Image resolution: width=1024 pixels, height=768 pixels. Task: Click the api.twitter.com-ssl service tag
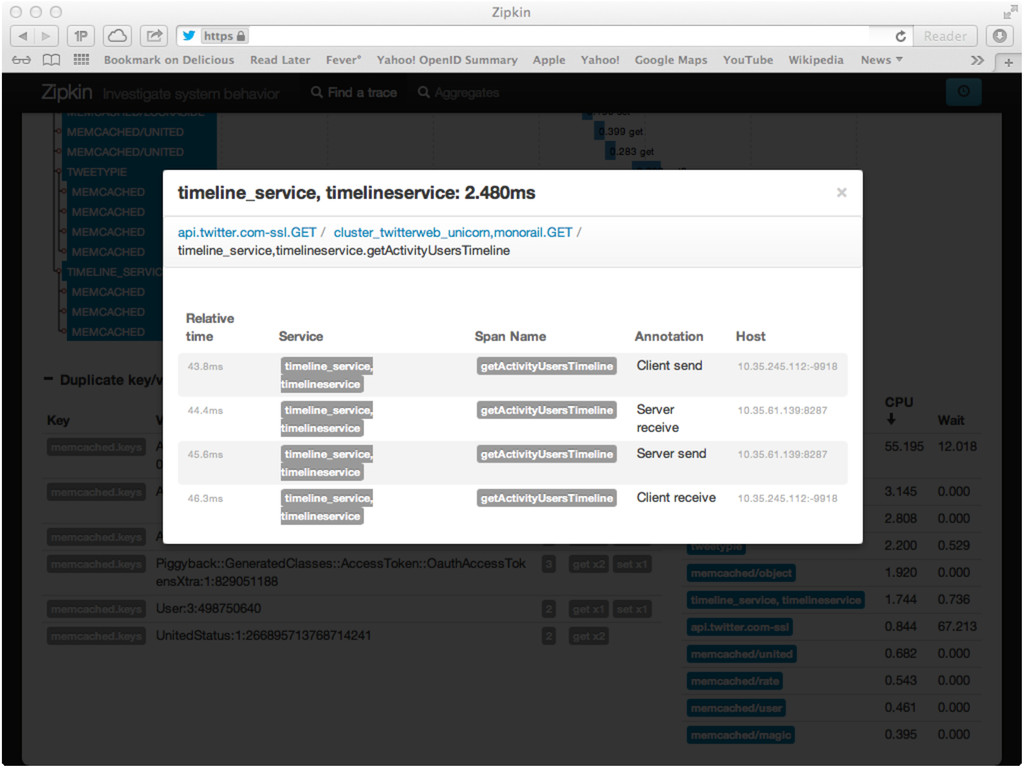[740, 628]
